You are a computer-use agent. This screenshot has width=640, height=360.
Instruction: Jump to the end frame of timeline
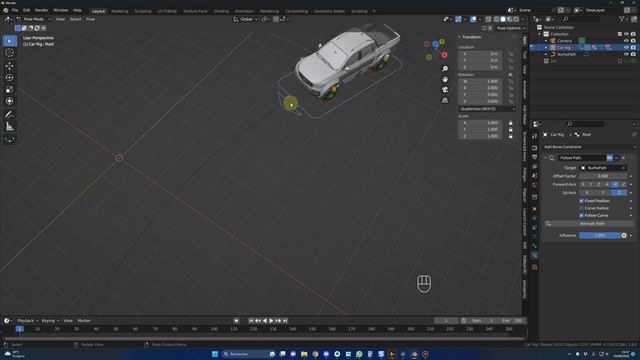pyautogui.click(x=285, y=321)
